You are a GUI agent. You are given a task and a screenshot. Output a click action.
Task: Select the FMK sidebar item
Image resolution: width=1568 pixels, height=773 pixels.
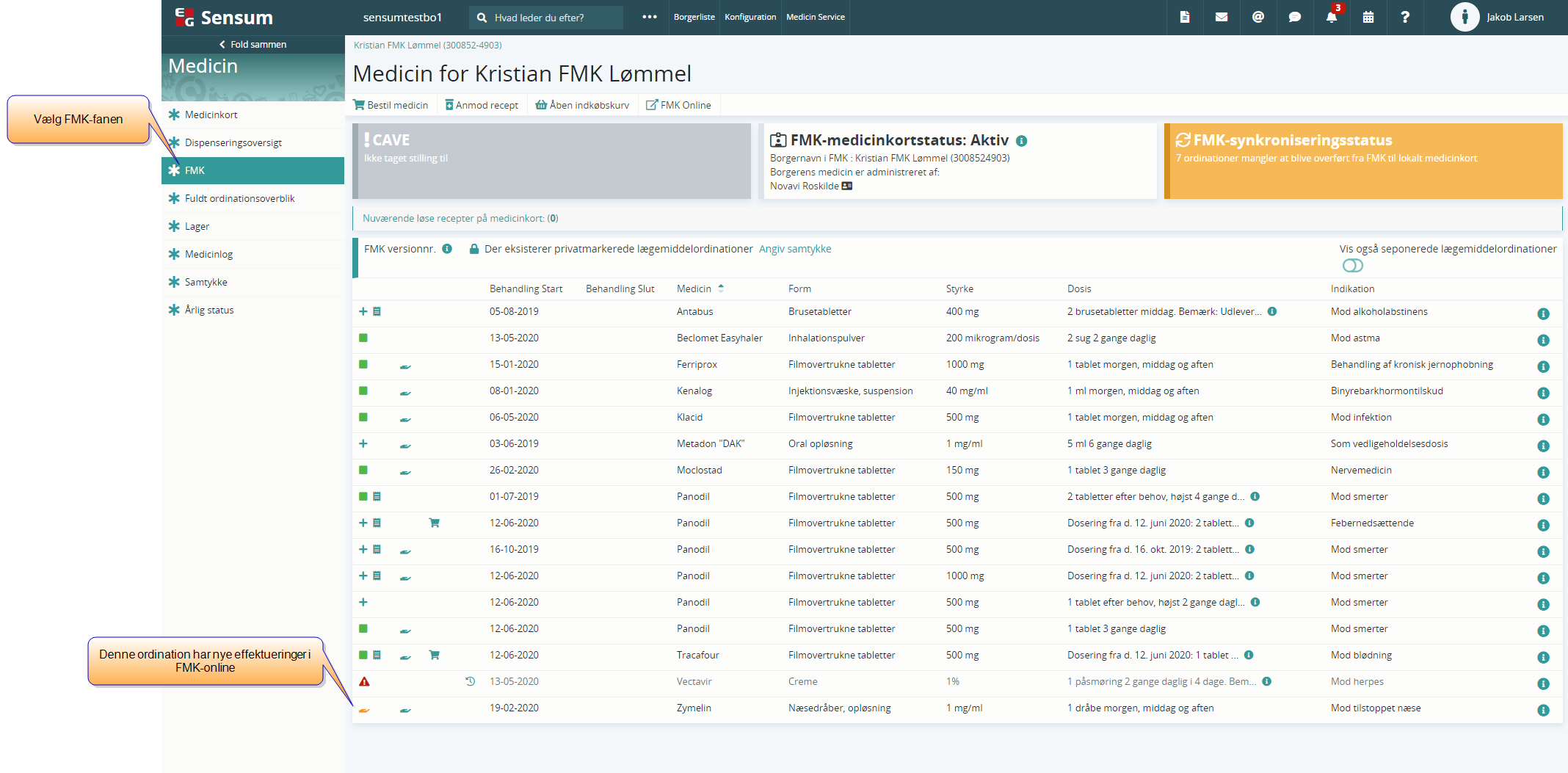pos(253,170)
